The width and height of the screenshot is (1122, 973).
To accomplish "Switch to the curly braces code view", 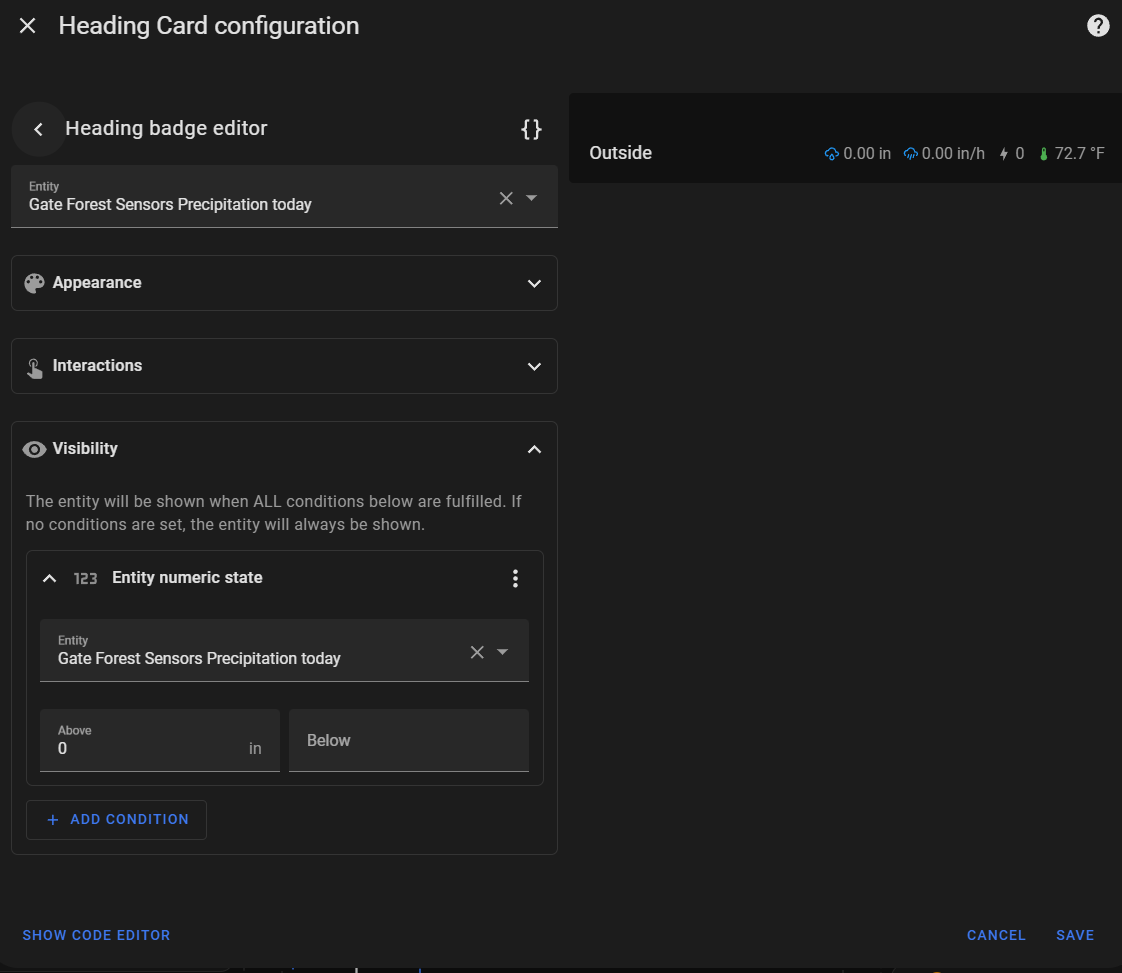I will tap(532, 129).
